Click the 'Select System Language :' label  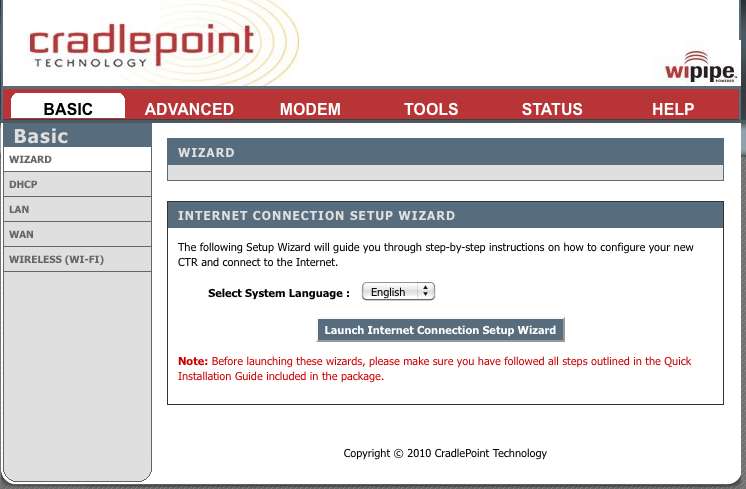(x=279, y=293)
